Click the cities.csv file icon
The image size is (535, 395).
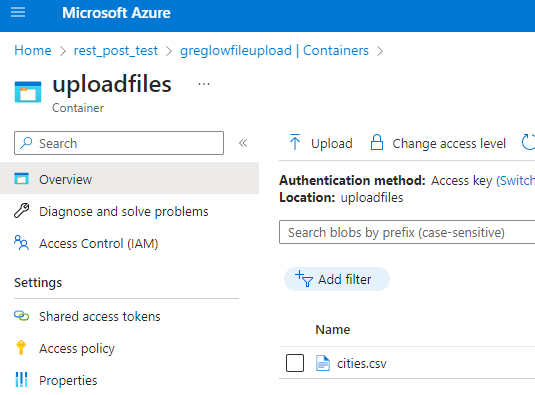coord(323,363)
